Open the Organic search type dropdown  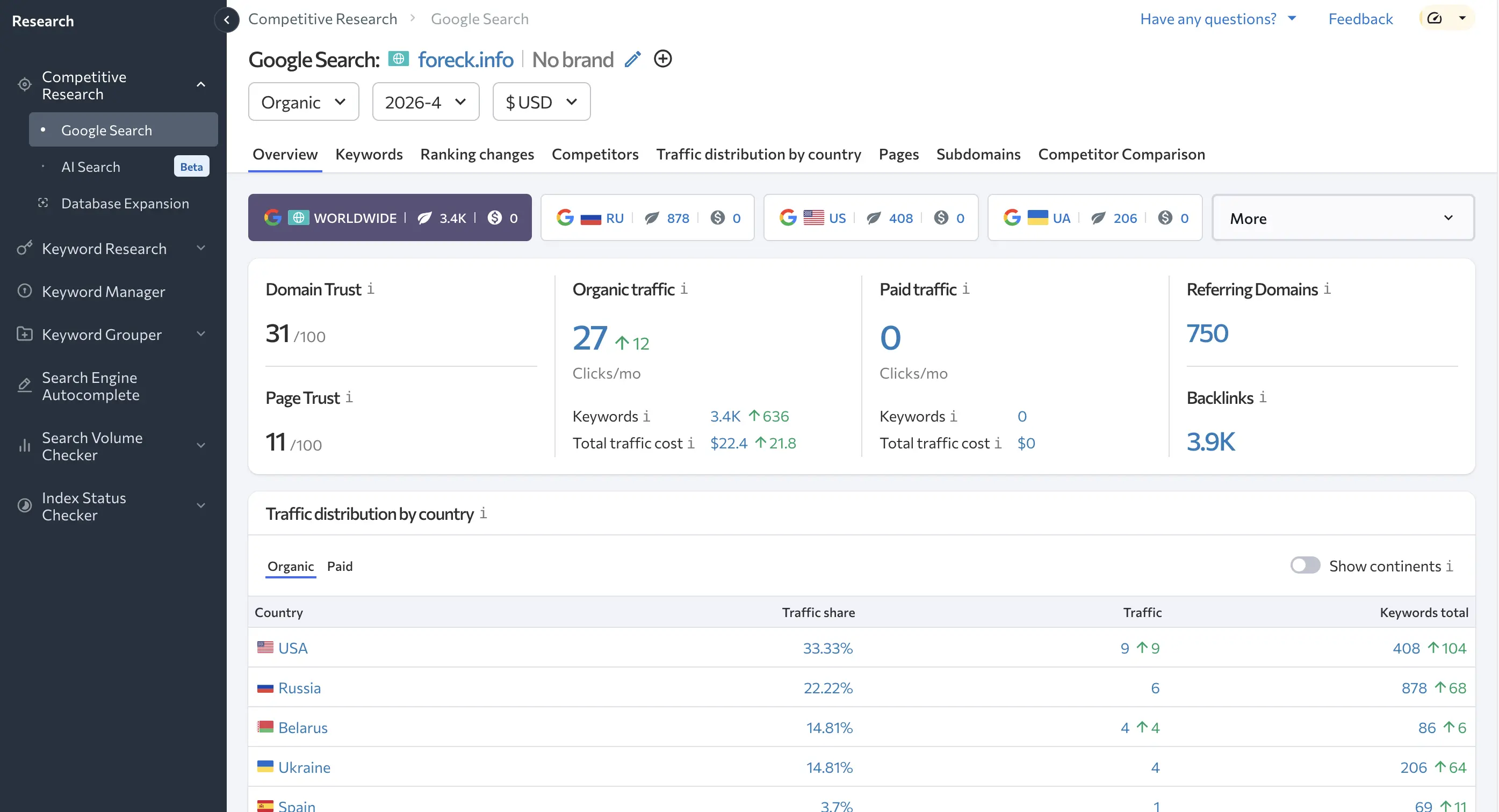pyautogui.click(x=304, y=102)
